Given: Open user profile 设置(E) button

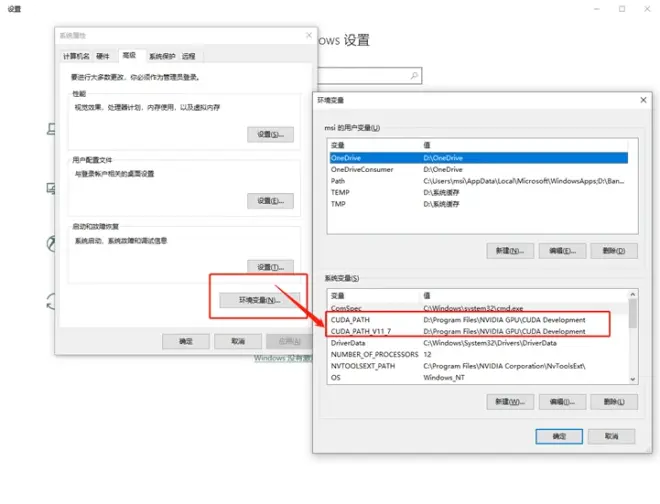Looking at the screenshot, I should (270, 201).
